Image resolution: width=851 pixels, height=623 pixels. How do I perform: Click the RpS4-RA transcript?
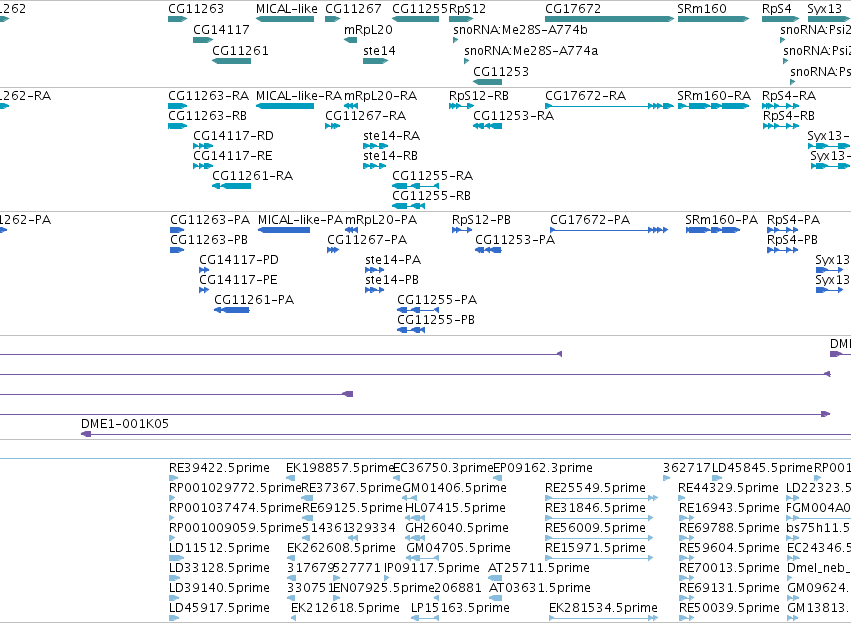[780, 106]
